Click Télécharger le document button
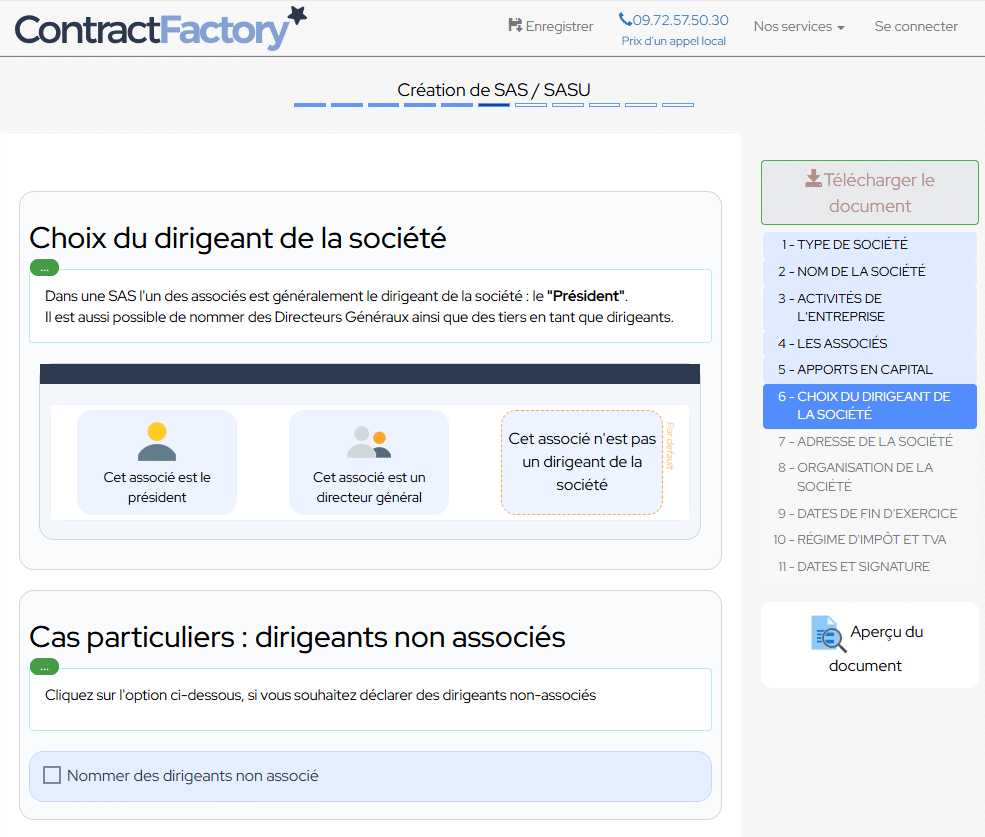 click(869, 192)
